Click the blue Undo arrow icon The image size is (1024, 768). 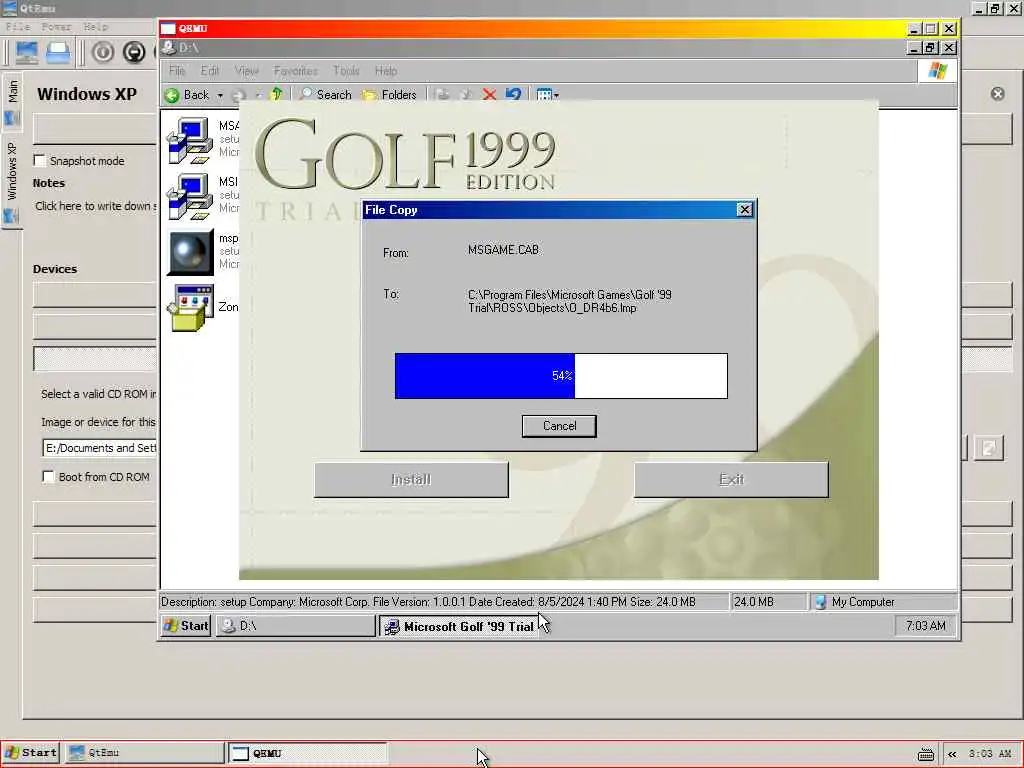(513, 95)
